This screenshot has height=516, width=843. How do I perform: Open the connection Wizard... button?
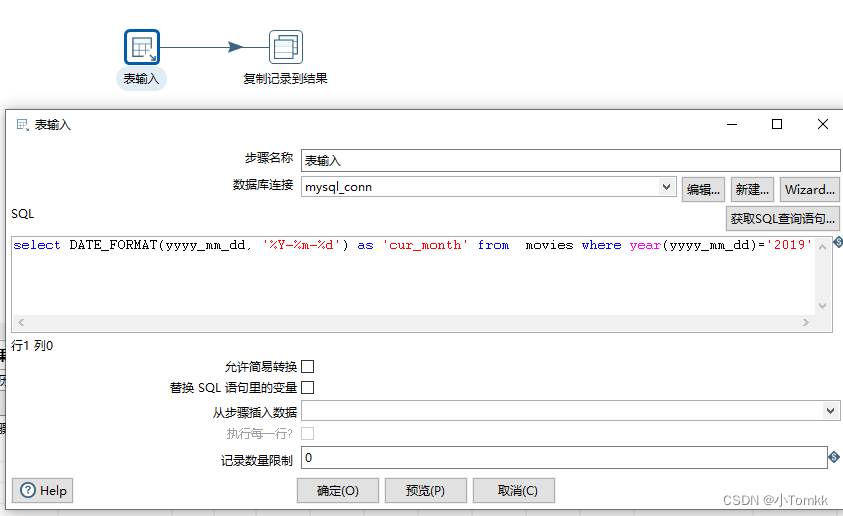click(x=810, y=190)
